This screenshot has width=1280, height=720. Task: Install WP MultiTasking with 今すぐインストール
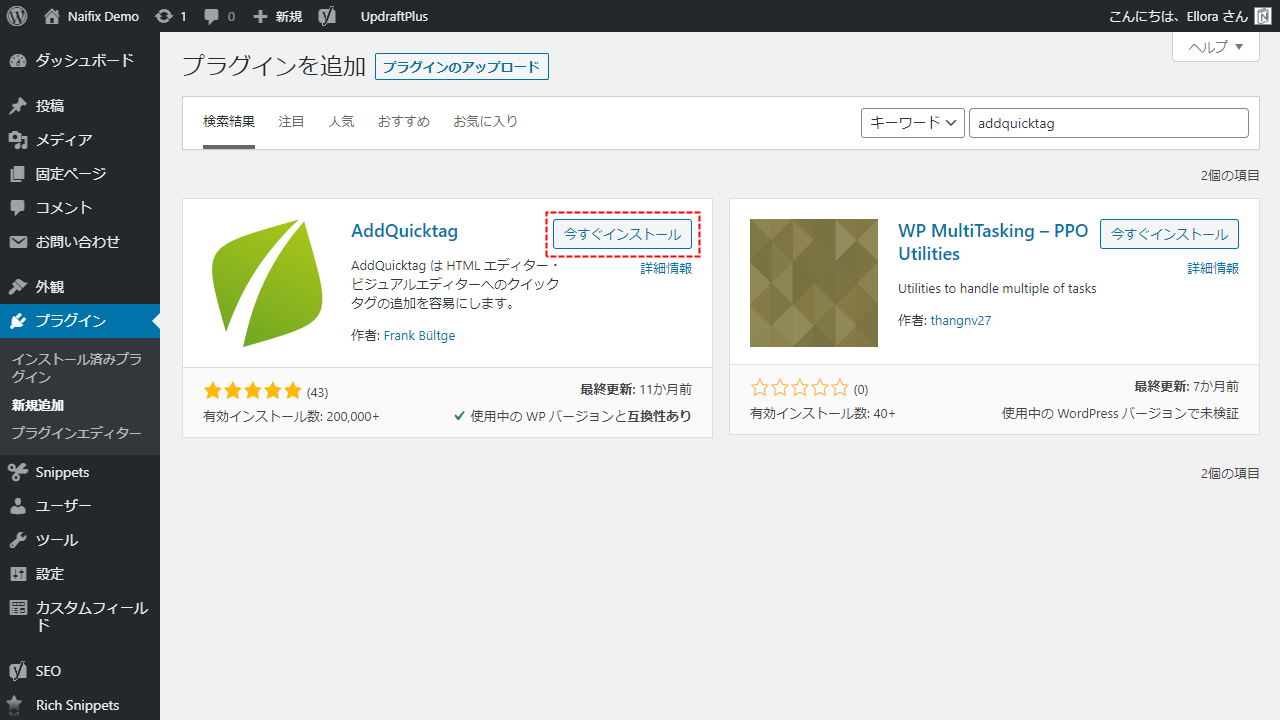tap(1169, 234)
